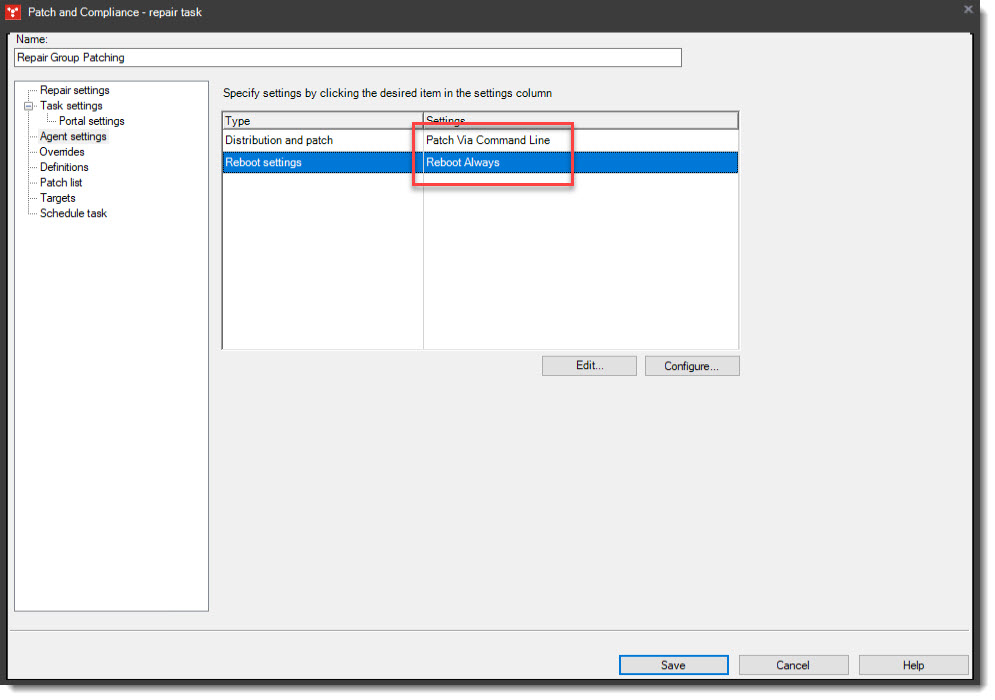Open the Overrides settings page
Screen dimensions: 995x700
coord(62,151)
